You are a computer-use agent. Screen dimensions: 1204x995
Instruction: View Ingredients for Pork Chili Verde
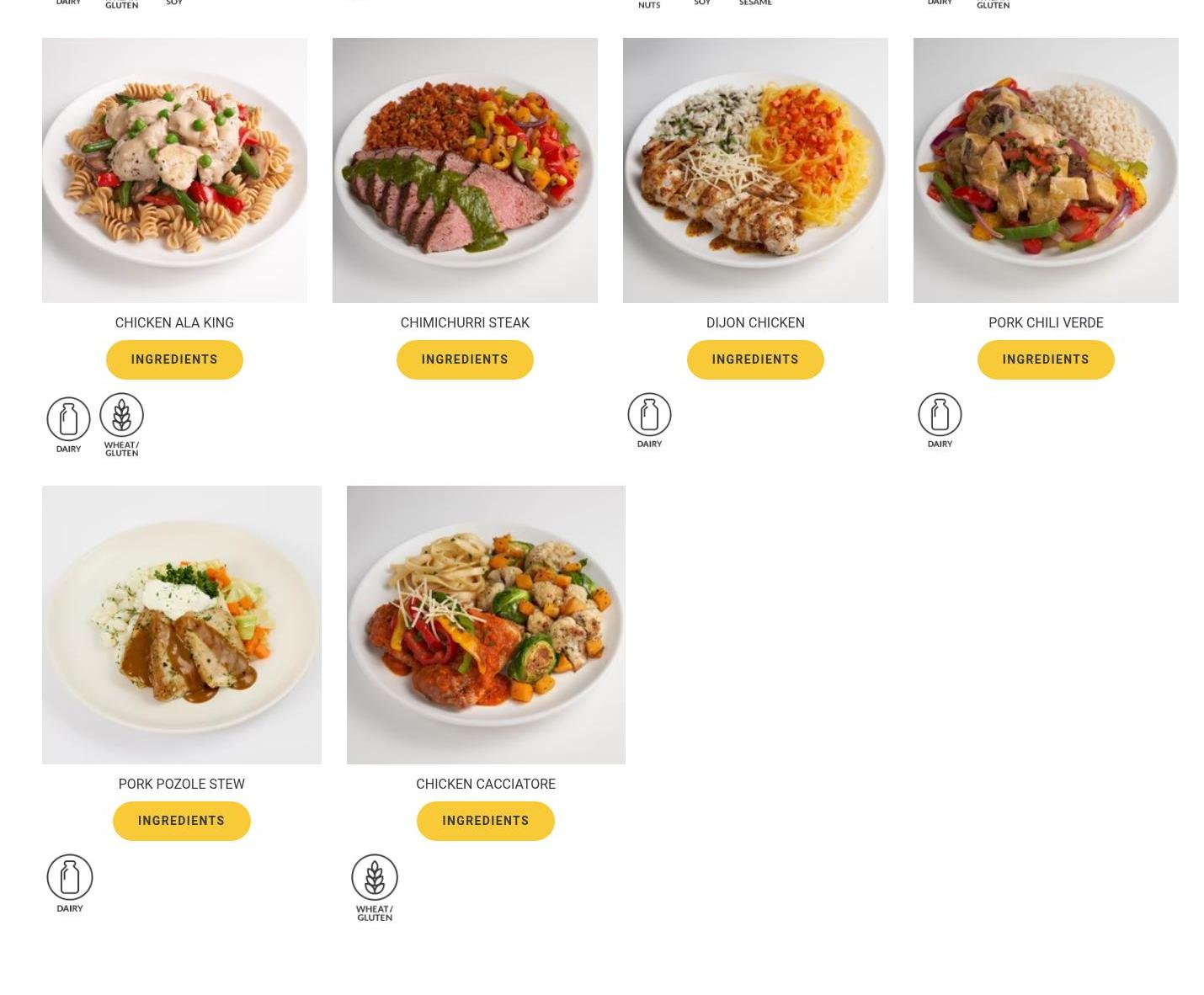point(1046,359)
